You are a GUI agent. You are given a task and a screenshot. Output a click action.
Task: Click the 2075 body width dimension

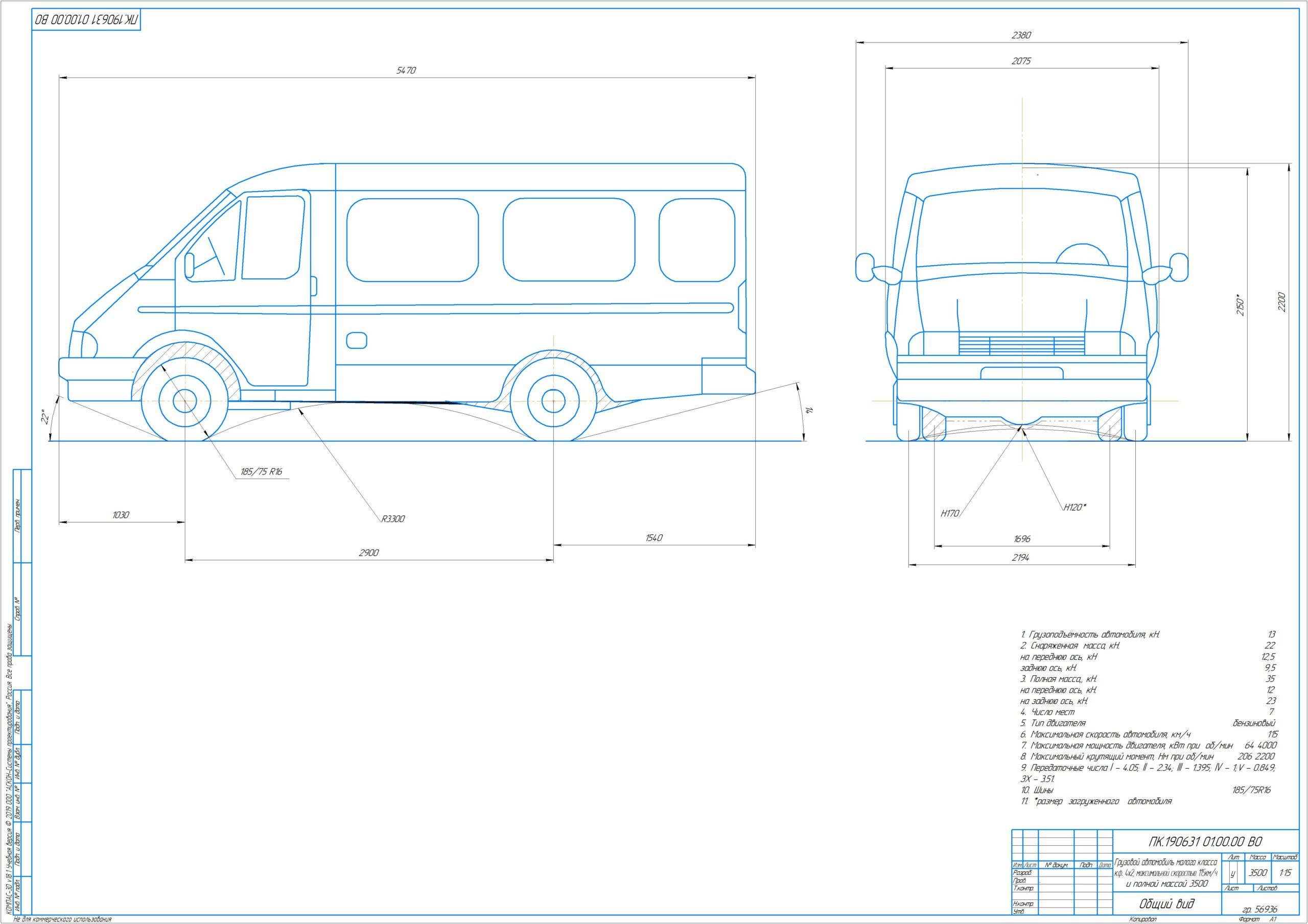(x=1021, y=61)
